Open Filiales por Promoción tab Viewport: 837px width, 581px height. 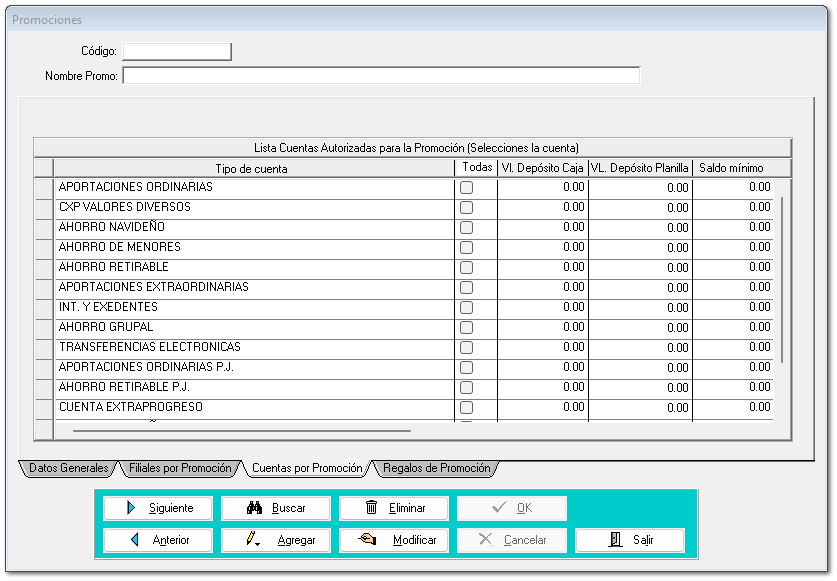[180, 468]
